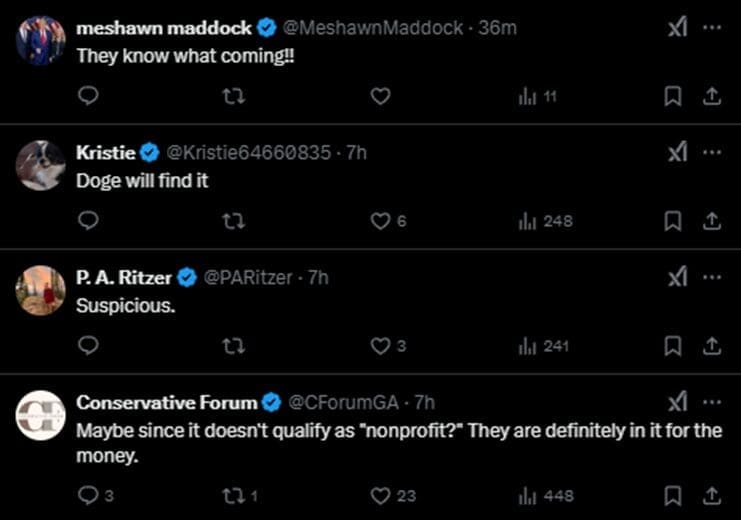Bookmark Conservative Forum's tweet
Image resolution: width=741 pixels, height=520 pixels.
tap(673, 495)
